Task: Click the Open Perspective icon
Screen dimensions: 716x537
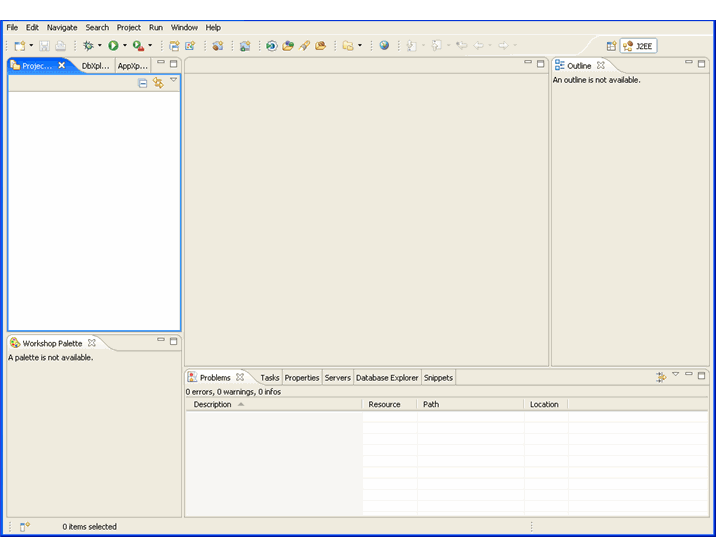Action: (x=611, y=46)
